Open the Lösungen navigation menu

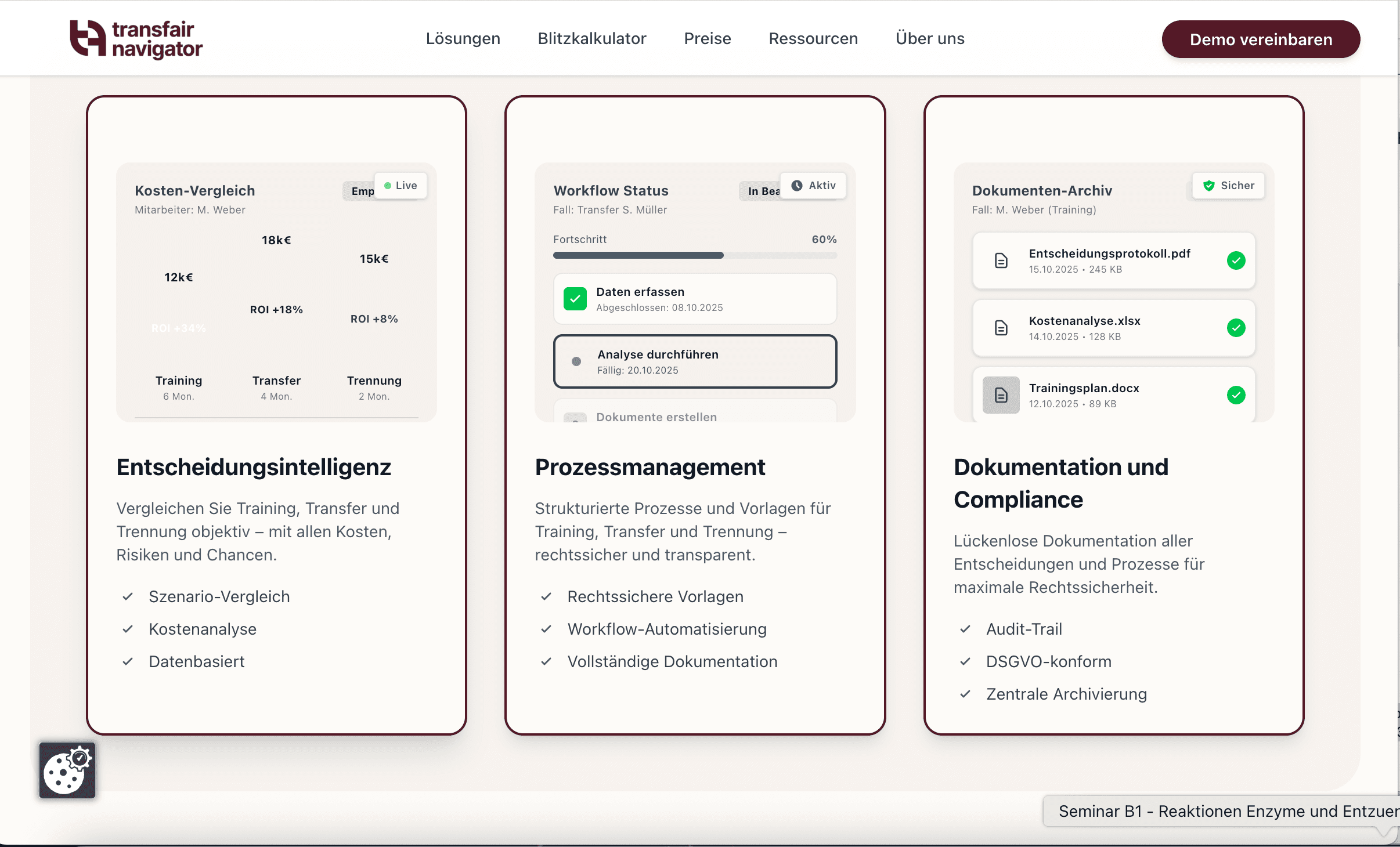tap(463, 39)
